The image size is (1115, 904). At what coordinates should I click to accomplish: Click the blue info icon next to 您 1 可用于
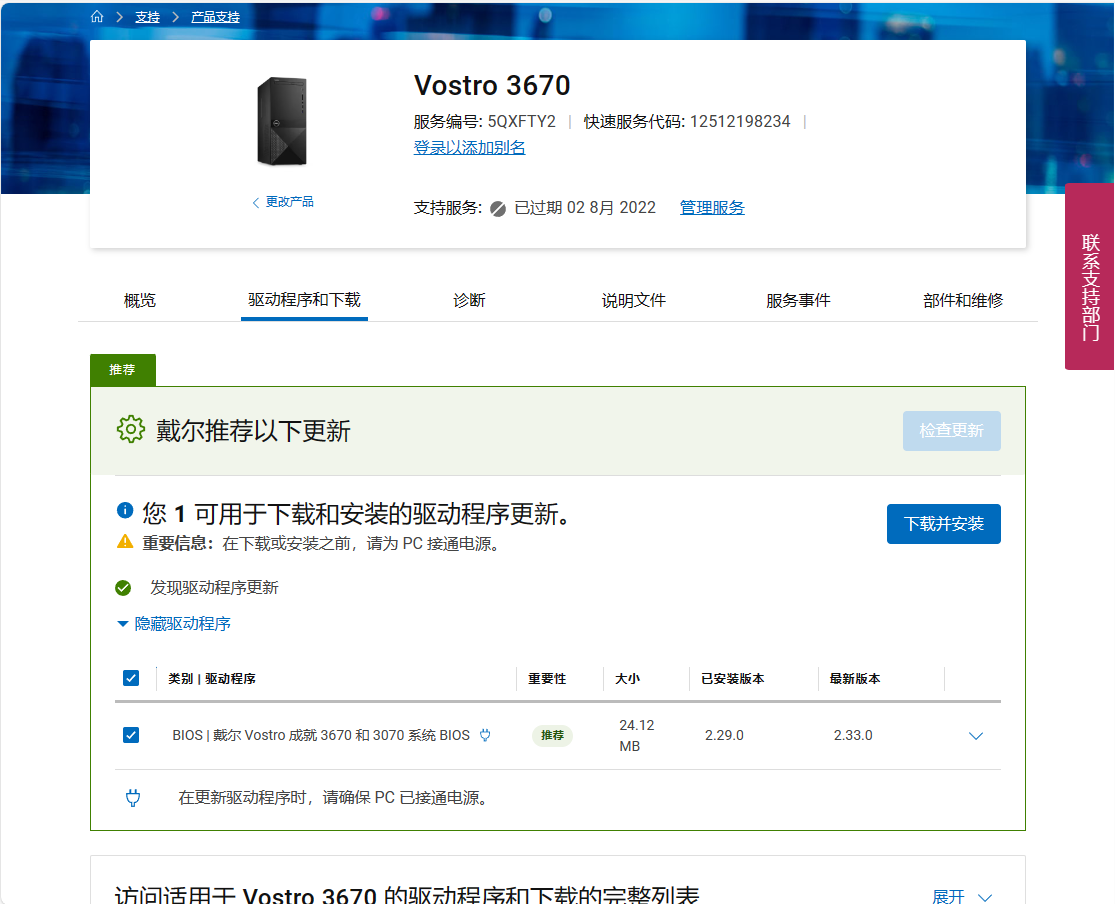point(124,510)
